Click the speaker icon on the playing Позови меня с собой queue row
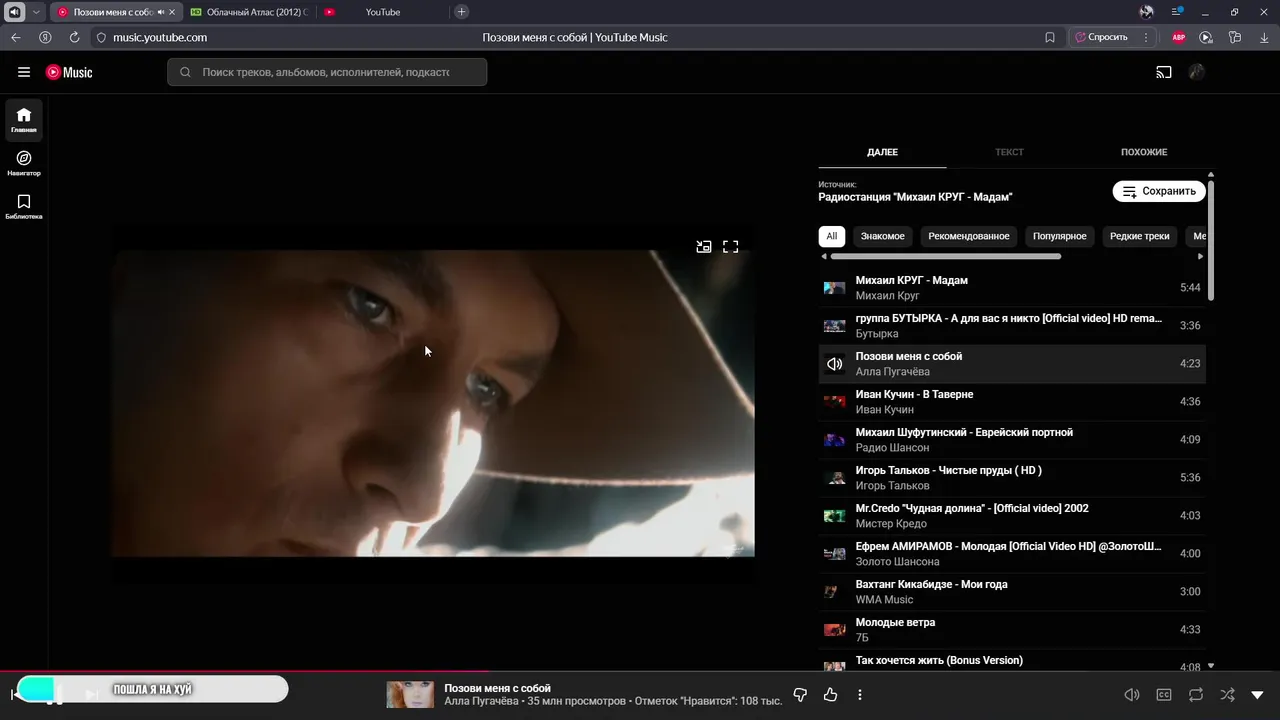The image size is (1280, 720). coord(834,364)
